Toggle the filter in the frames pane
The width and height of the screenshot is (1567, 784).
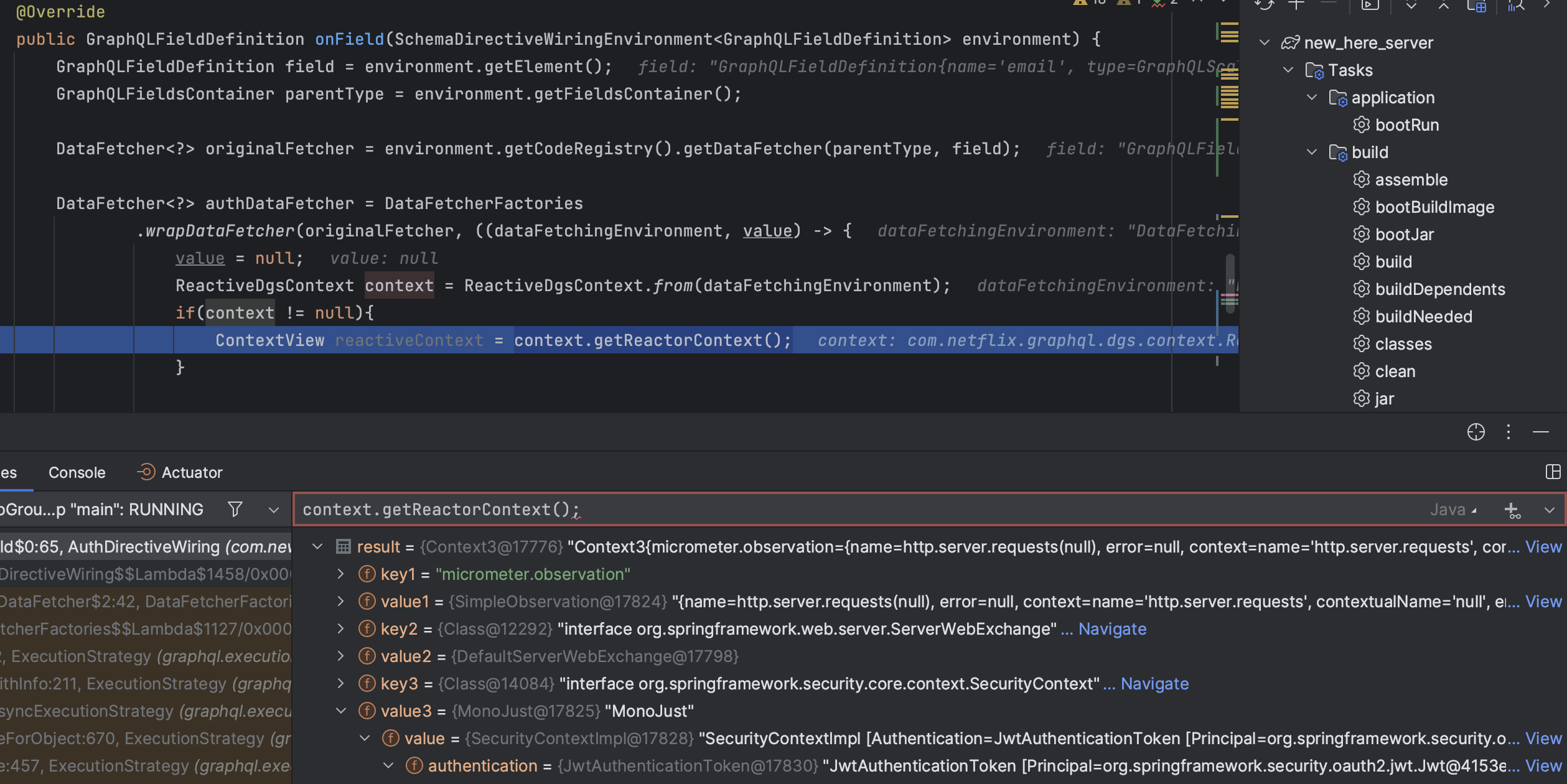[x=235, y=509]
